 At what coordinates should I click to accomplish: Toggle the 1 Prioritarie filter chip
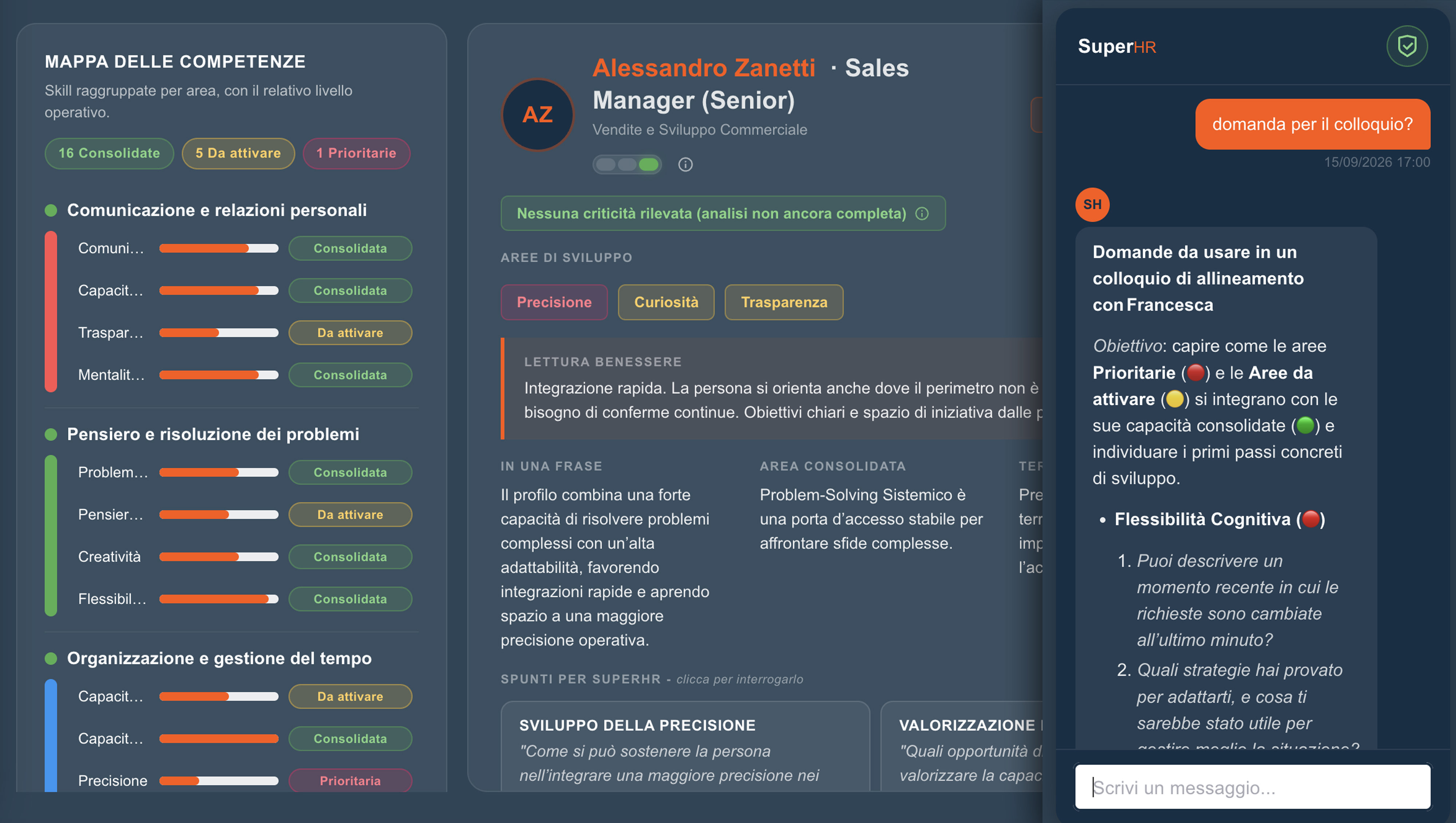coord(356,153)
